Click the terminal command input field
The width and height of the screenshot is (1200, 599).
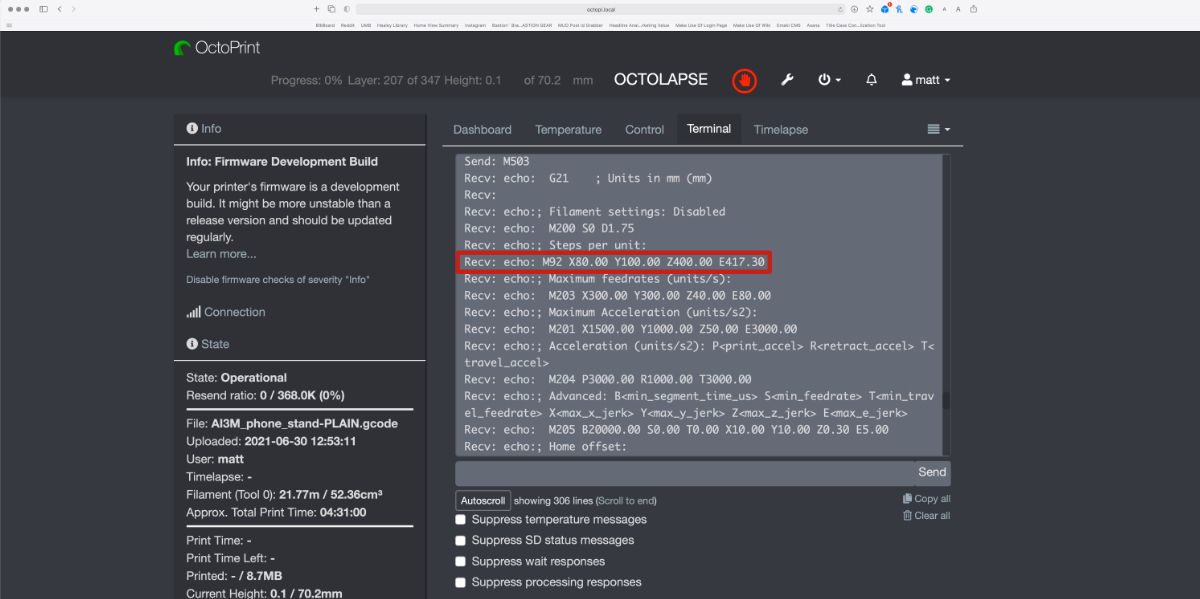click(x=684, y=472)
